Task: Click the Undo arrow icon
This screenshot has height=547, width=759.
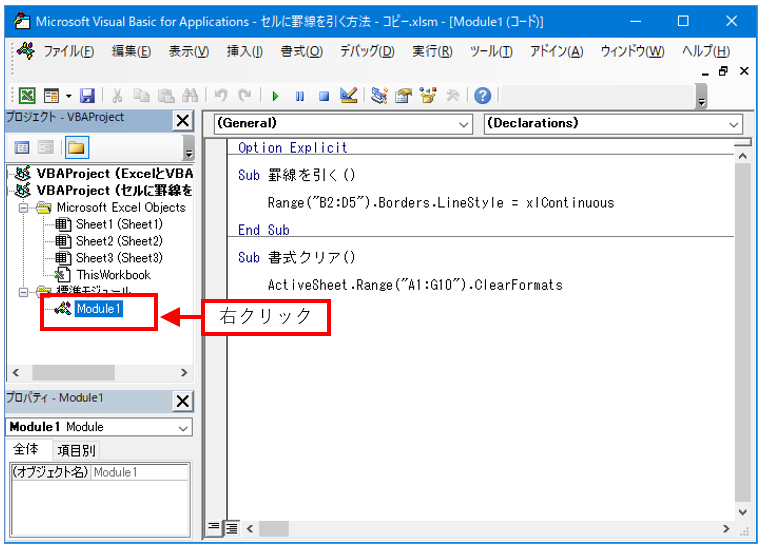Action: click(221, 95)
